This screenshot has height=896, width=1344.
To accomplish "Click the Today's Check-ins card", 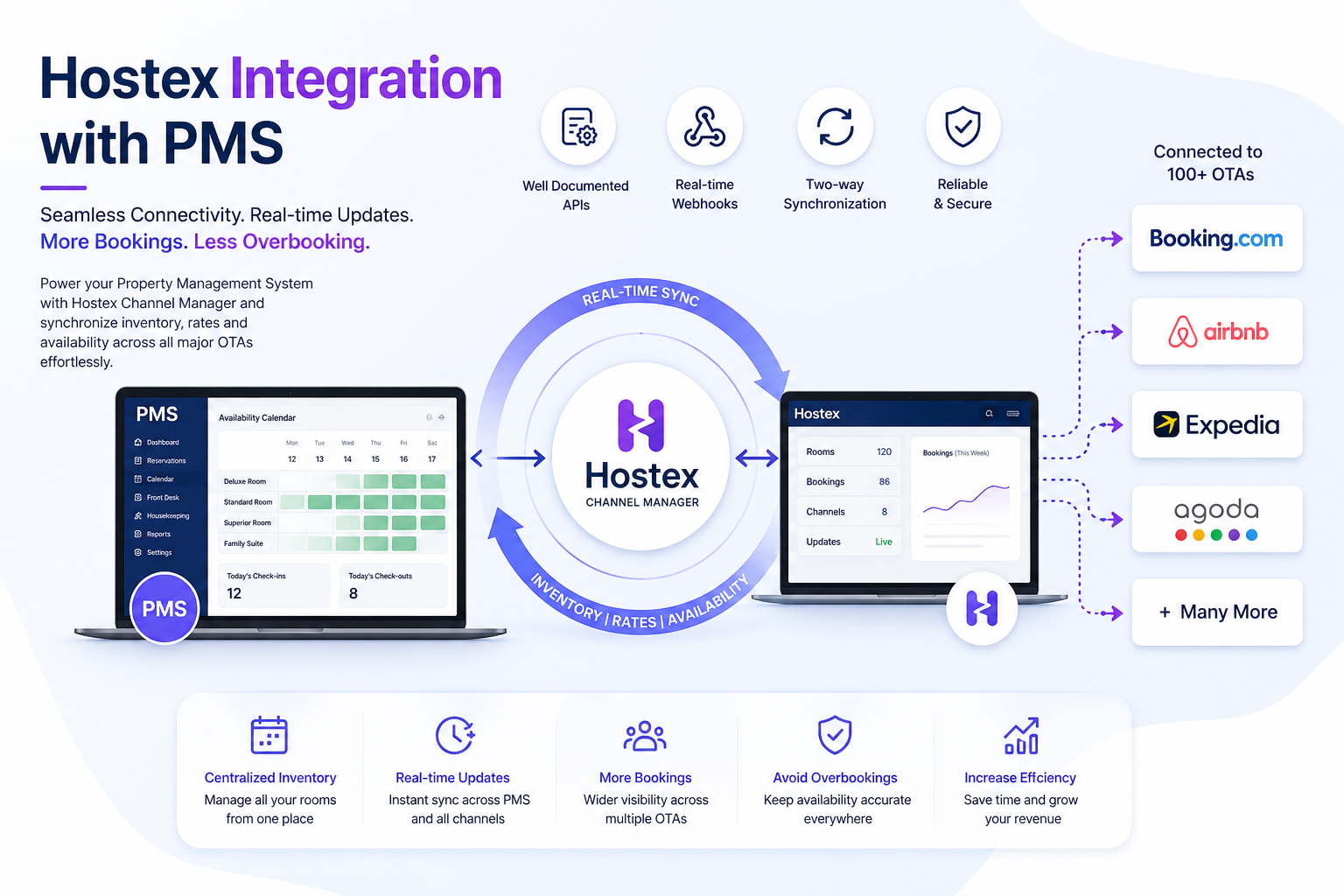I will tap(273, 585).
